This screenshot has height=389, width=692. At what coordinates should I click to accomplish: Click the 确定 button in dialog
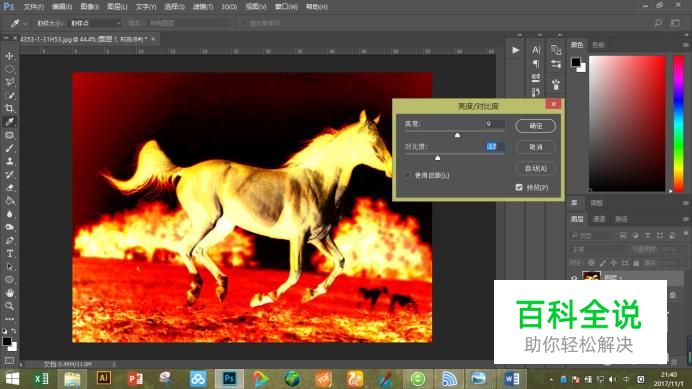point(535,126)
